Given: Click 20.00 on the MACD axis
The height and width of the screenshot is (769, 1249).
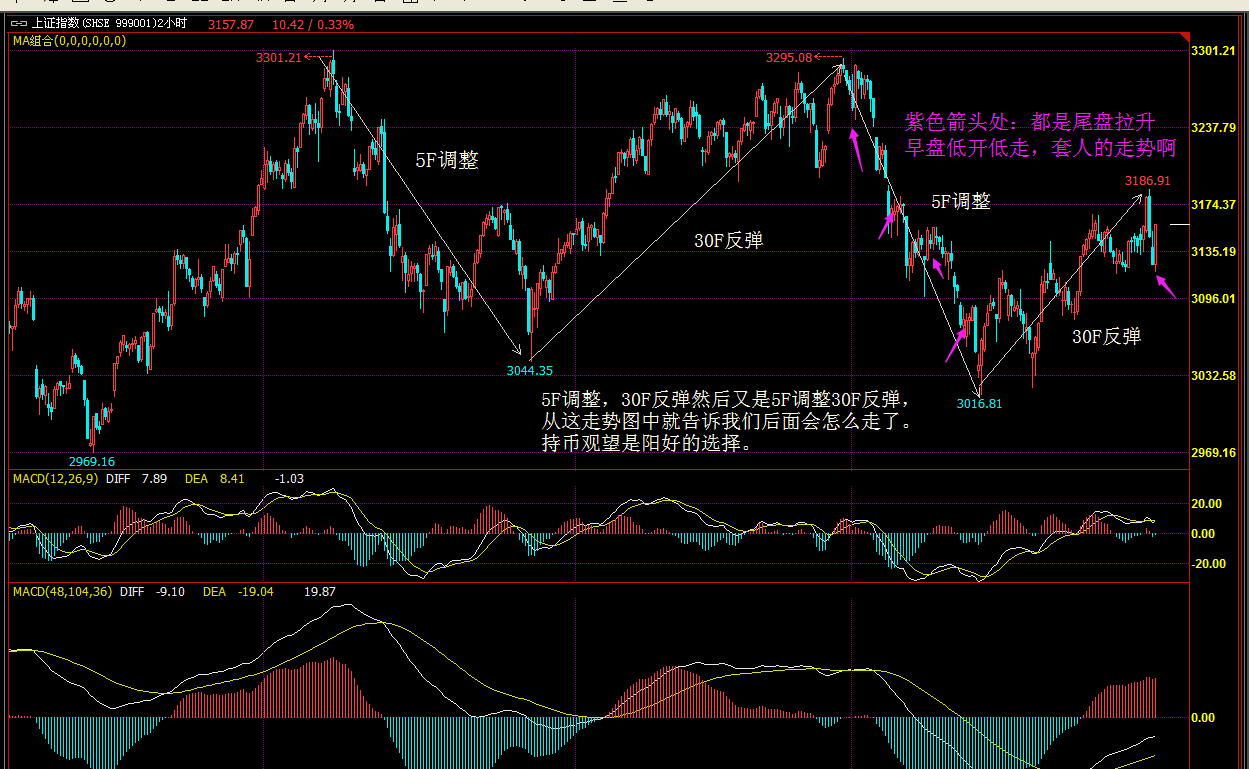Looking at the screenshot, I should [1207, 504].
